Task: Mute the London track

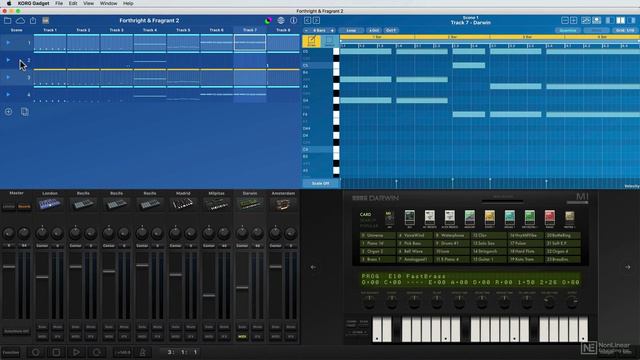Action: tap(58, 327)
